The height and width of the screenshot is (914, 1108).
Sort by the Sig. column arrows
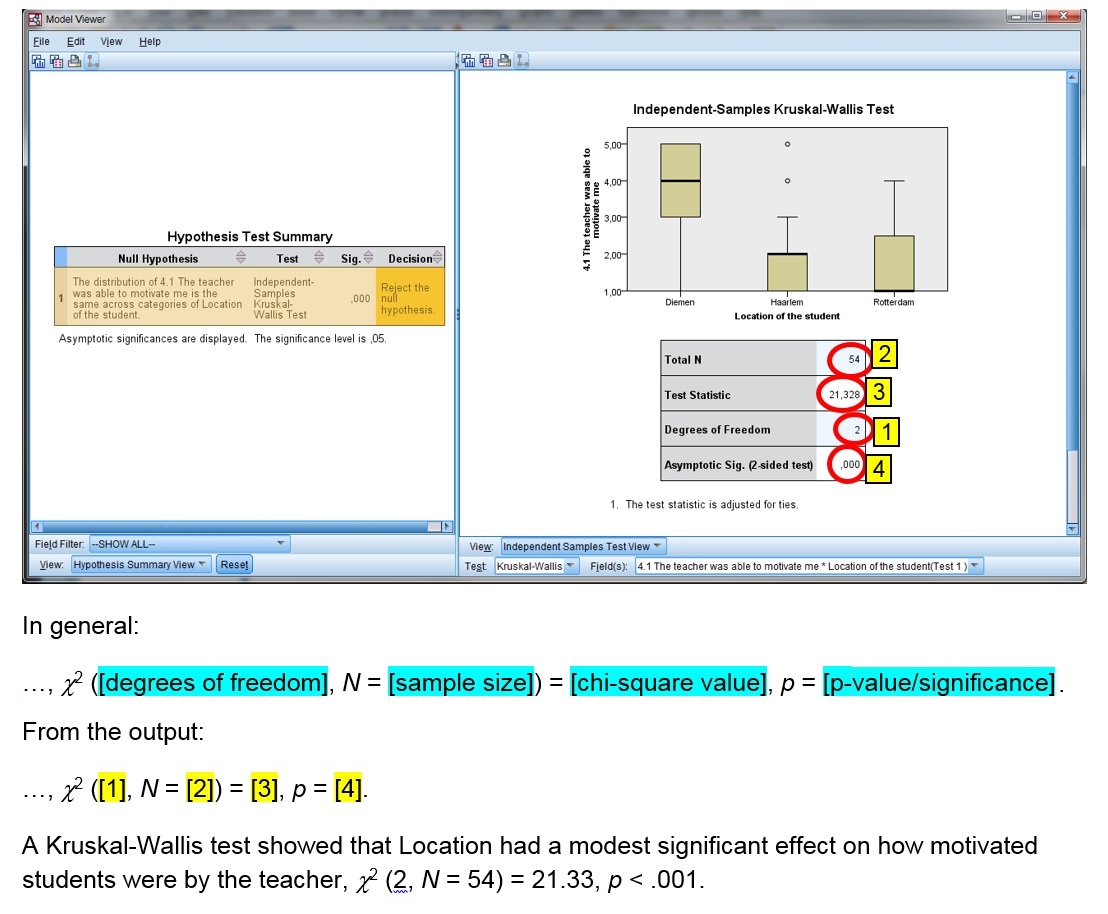(x=368, y=258)
